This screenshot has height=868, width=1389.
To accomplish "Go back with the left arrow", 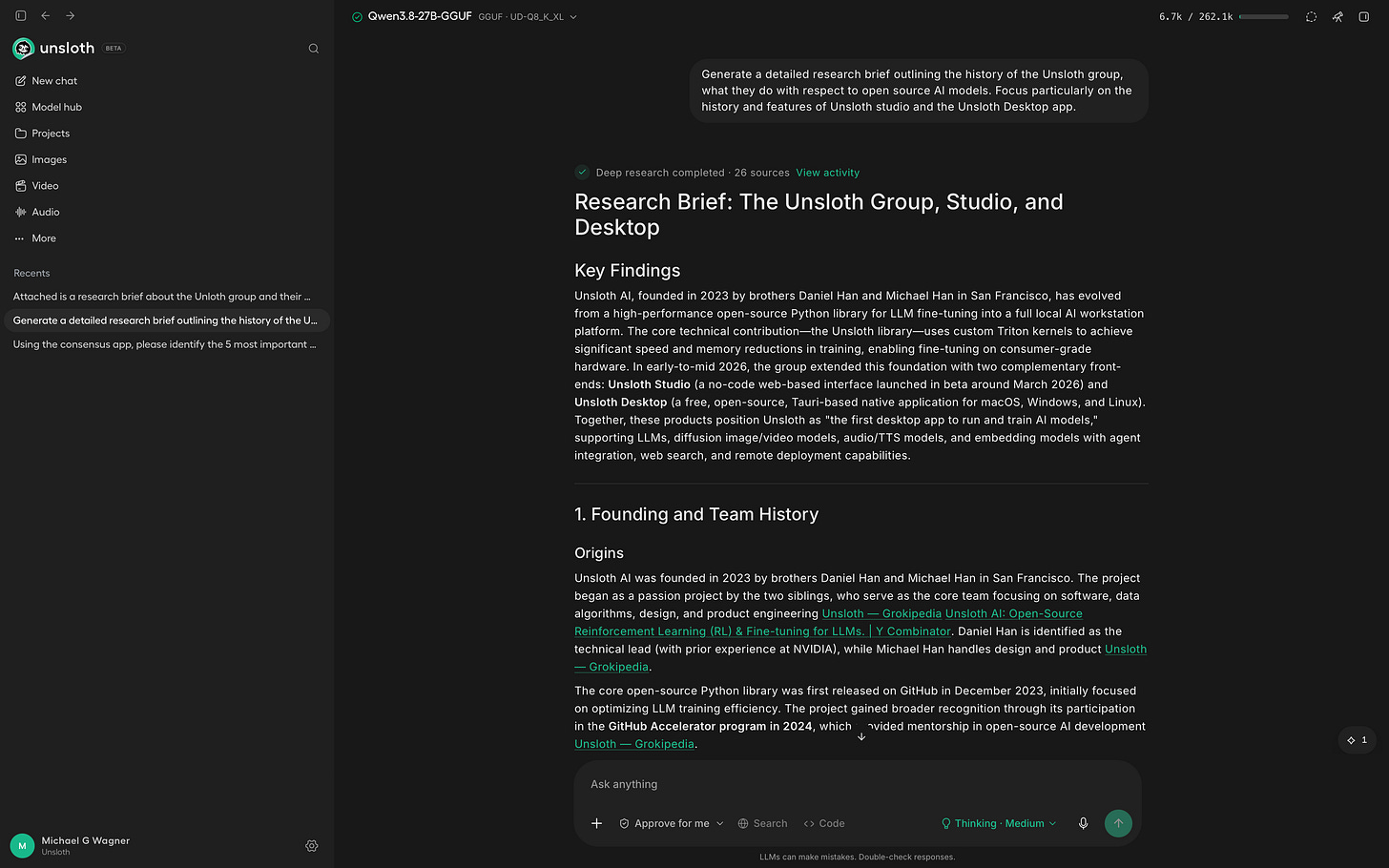I will click(45, 15).
